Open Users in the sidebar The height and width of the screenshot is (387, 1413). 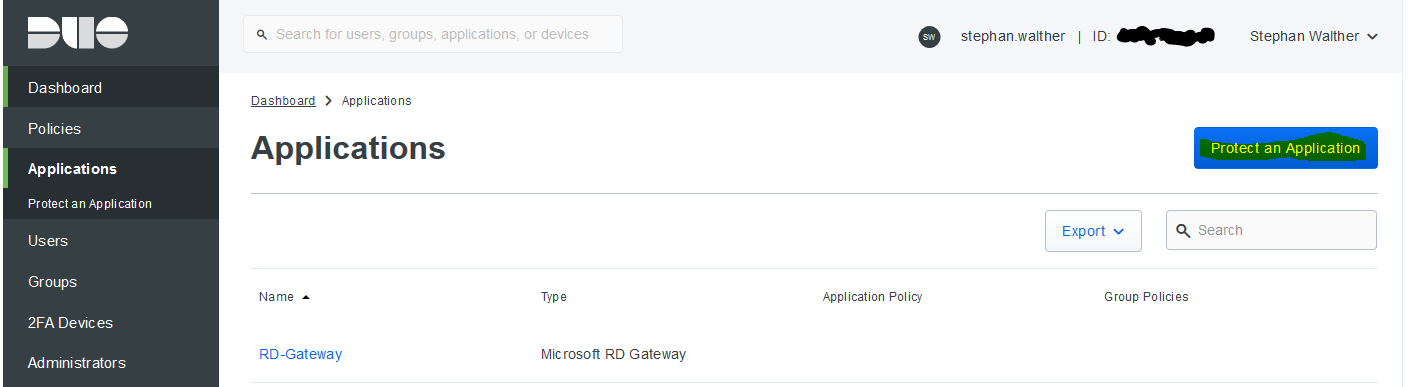[x=110, y=241]
